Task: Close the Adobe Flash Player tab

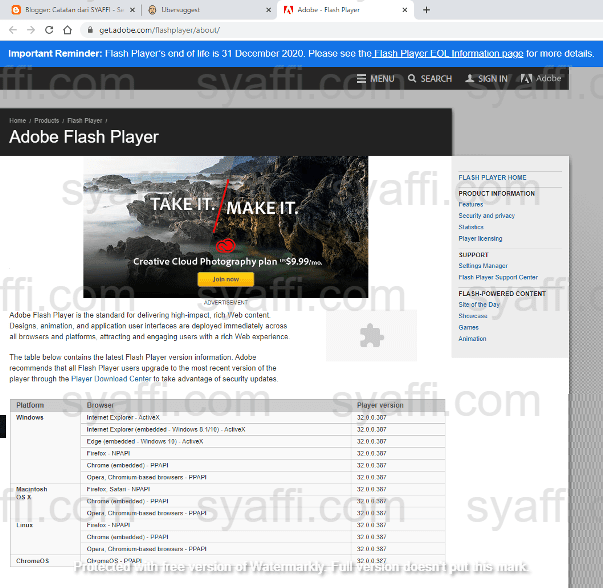Action: [x=405, y=10]
